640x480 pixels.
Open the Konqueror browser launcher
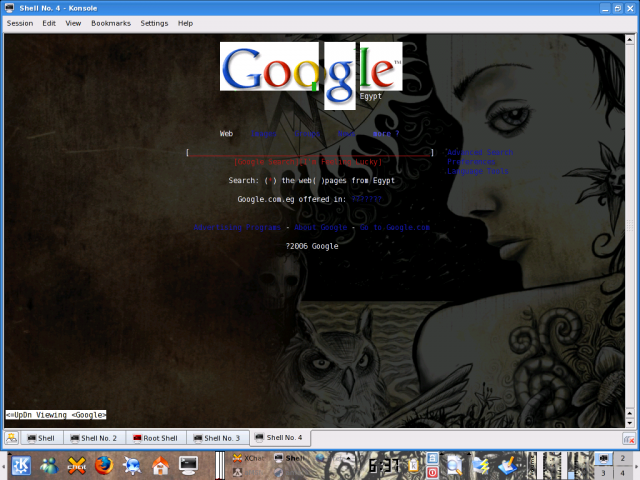tap(132, 465)
